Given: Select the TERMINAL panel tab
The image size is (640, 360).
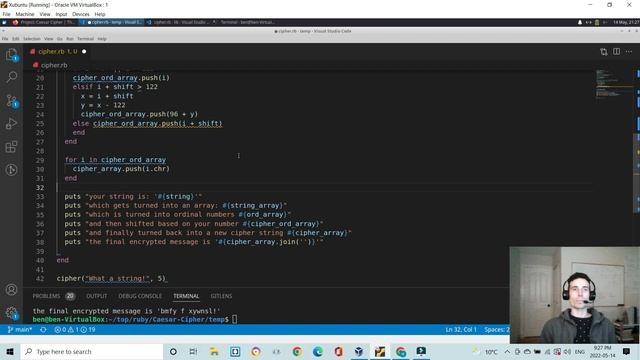Looking at the screenshot, I should pos(186,296).
